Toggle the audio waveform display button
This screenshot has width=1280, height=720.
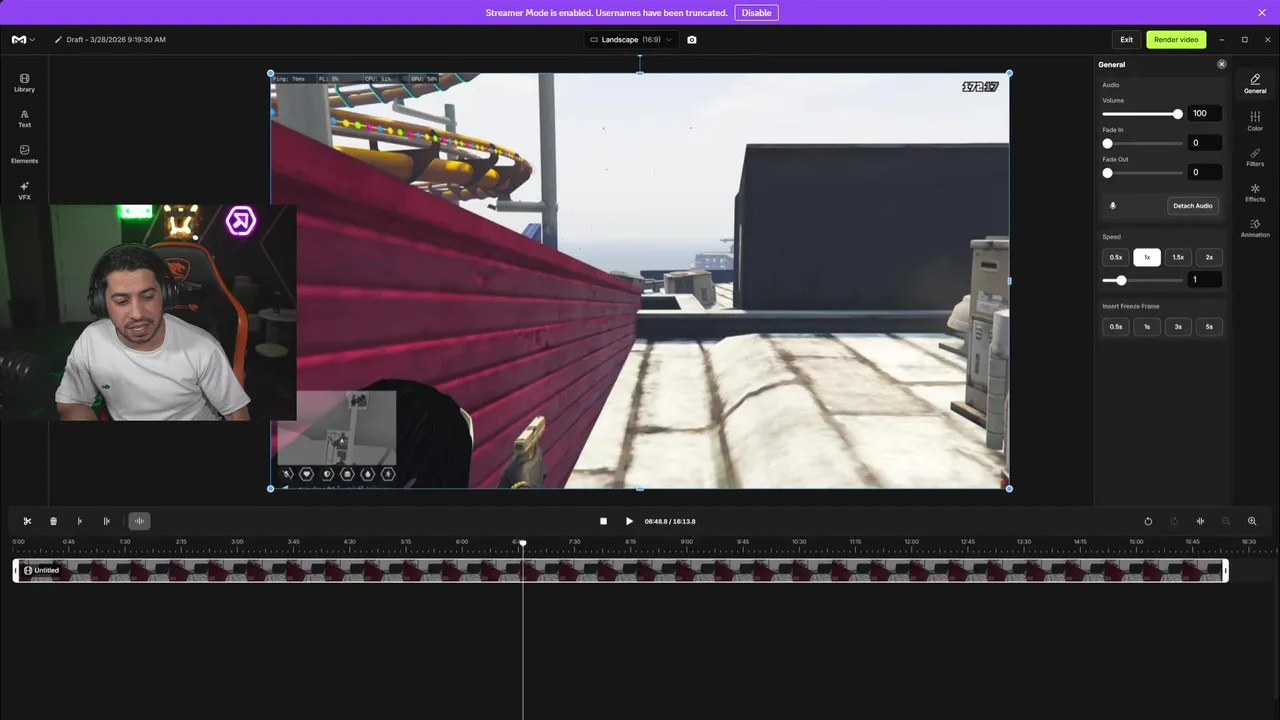tap(139, 521)
